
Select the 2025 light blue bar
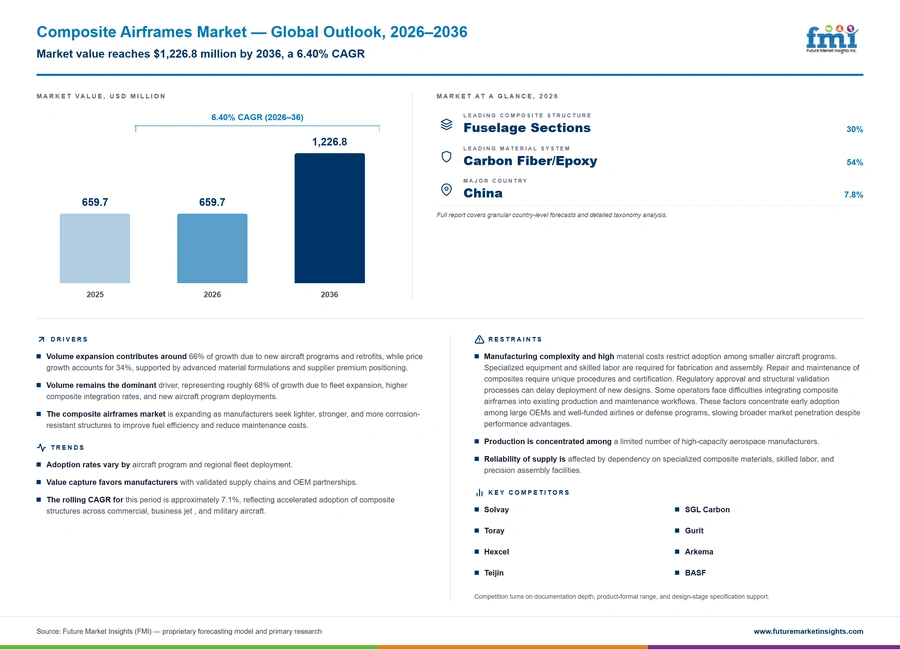95,249
